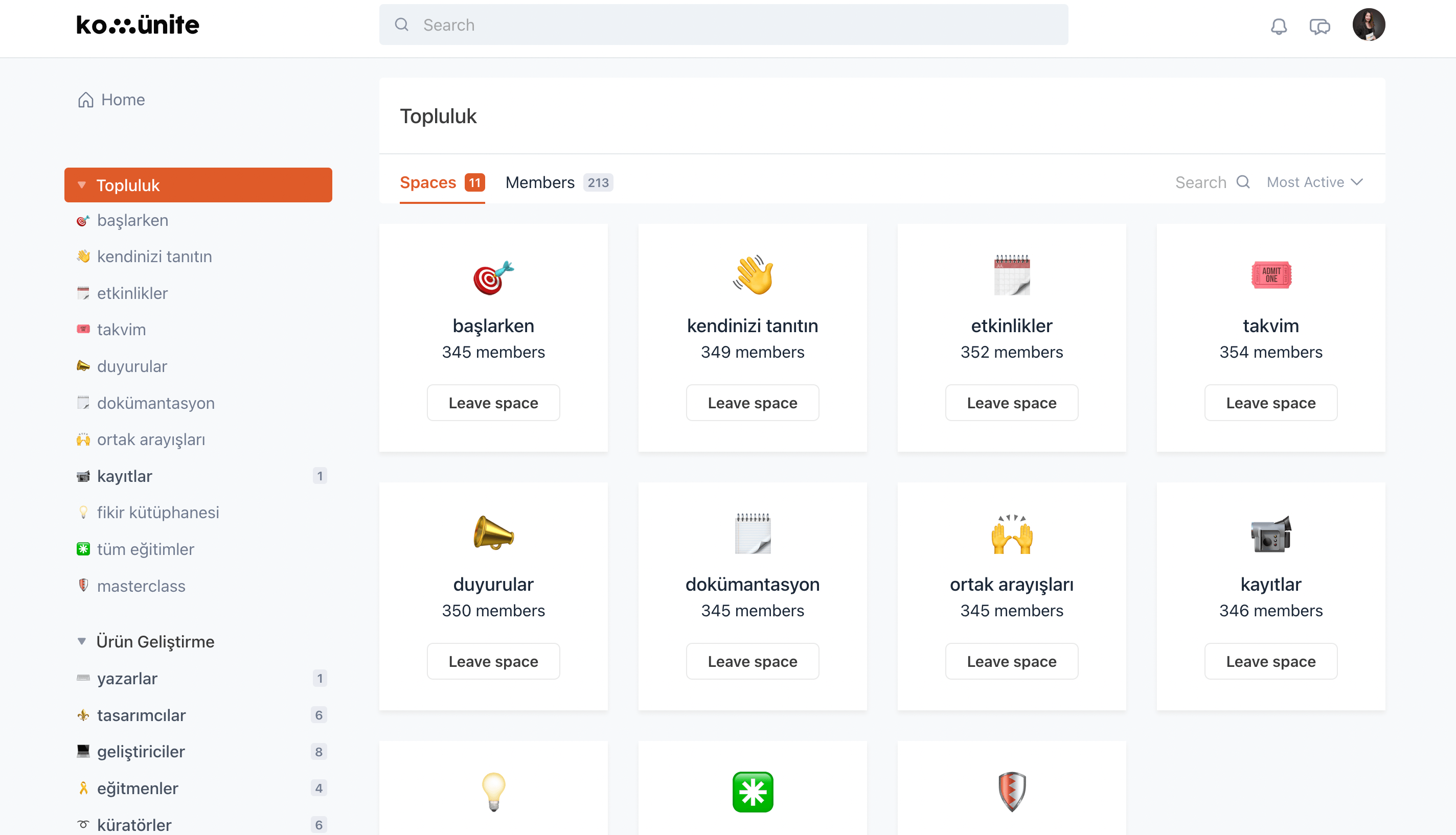Open kendinizi tanıtın in sidebar

point(154,257)
